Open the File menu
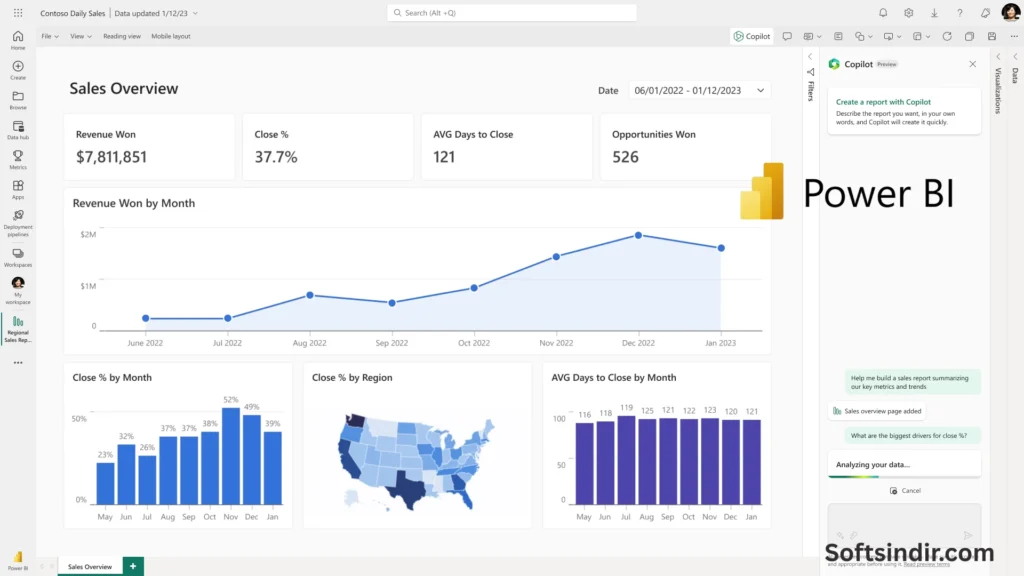The width and height of the screenshot is (1024, 576). coord(50,36)
